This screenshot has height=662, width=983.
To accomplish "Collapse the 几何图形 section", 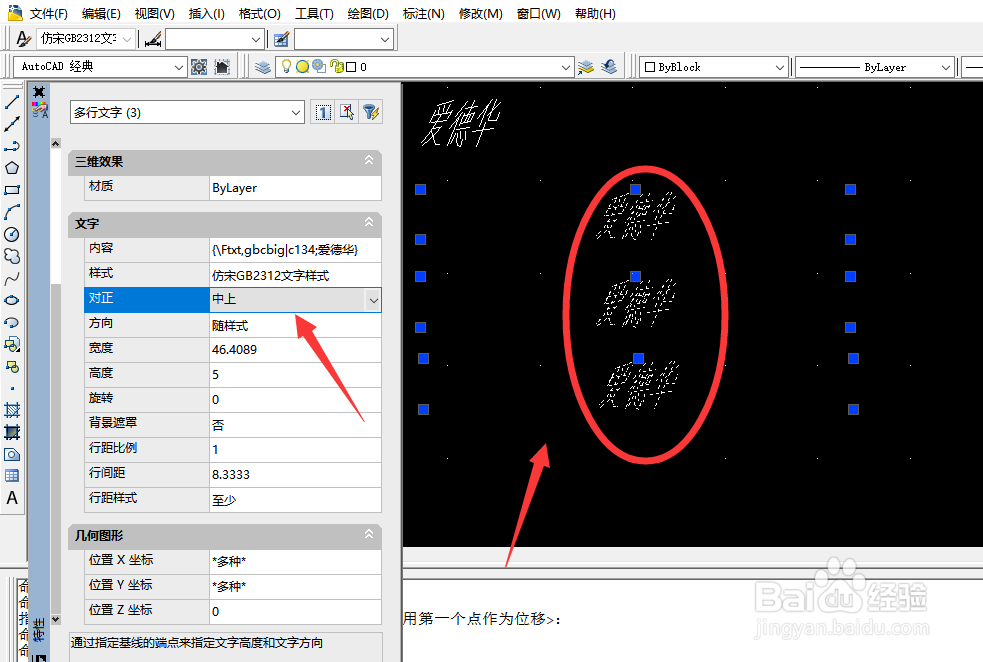I will tap(369, 534).
